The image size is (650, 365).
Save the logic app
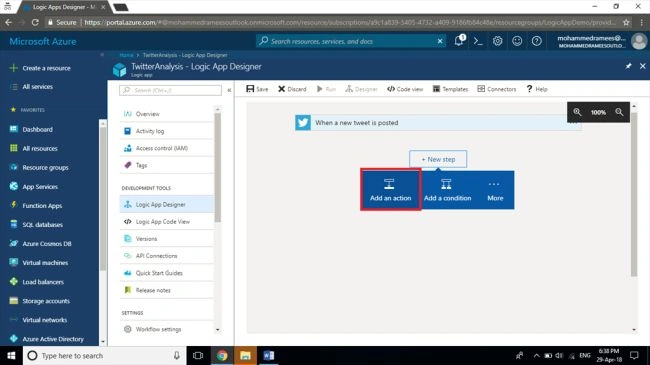click(x=257, y=89)
